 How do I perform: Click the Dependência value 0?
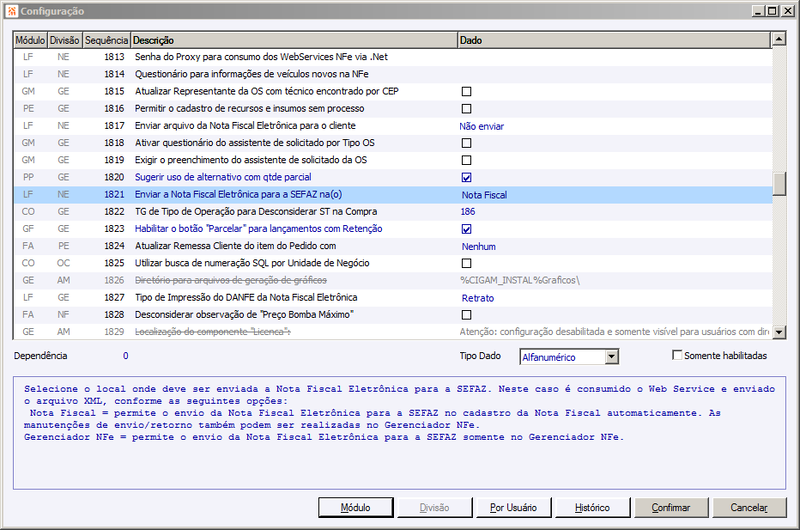pyautogui.click(x=126, y=356)
